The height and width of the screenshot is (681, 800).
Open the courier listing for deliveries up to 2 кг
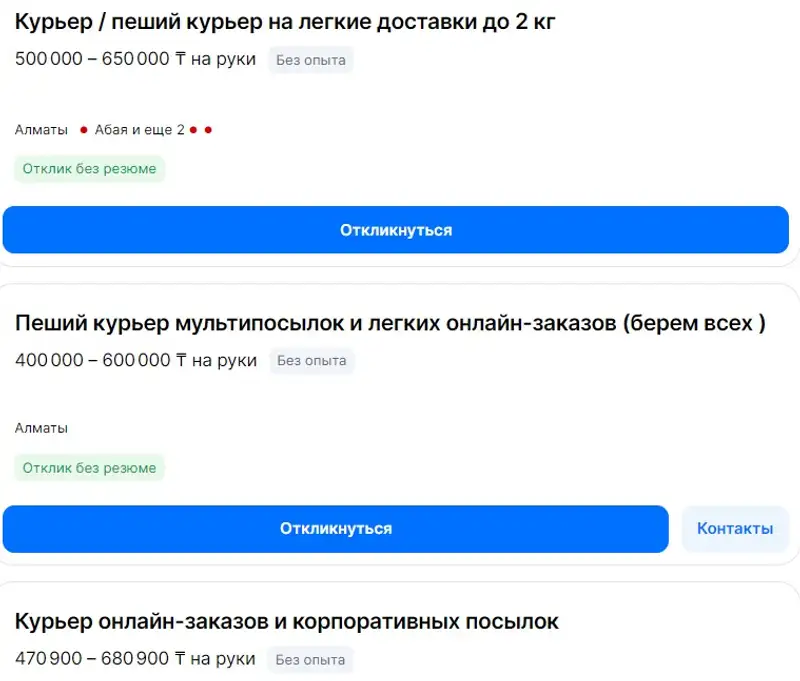click(x=285, y=22)
